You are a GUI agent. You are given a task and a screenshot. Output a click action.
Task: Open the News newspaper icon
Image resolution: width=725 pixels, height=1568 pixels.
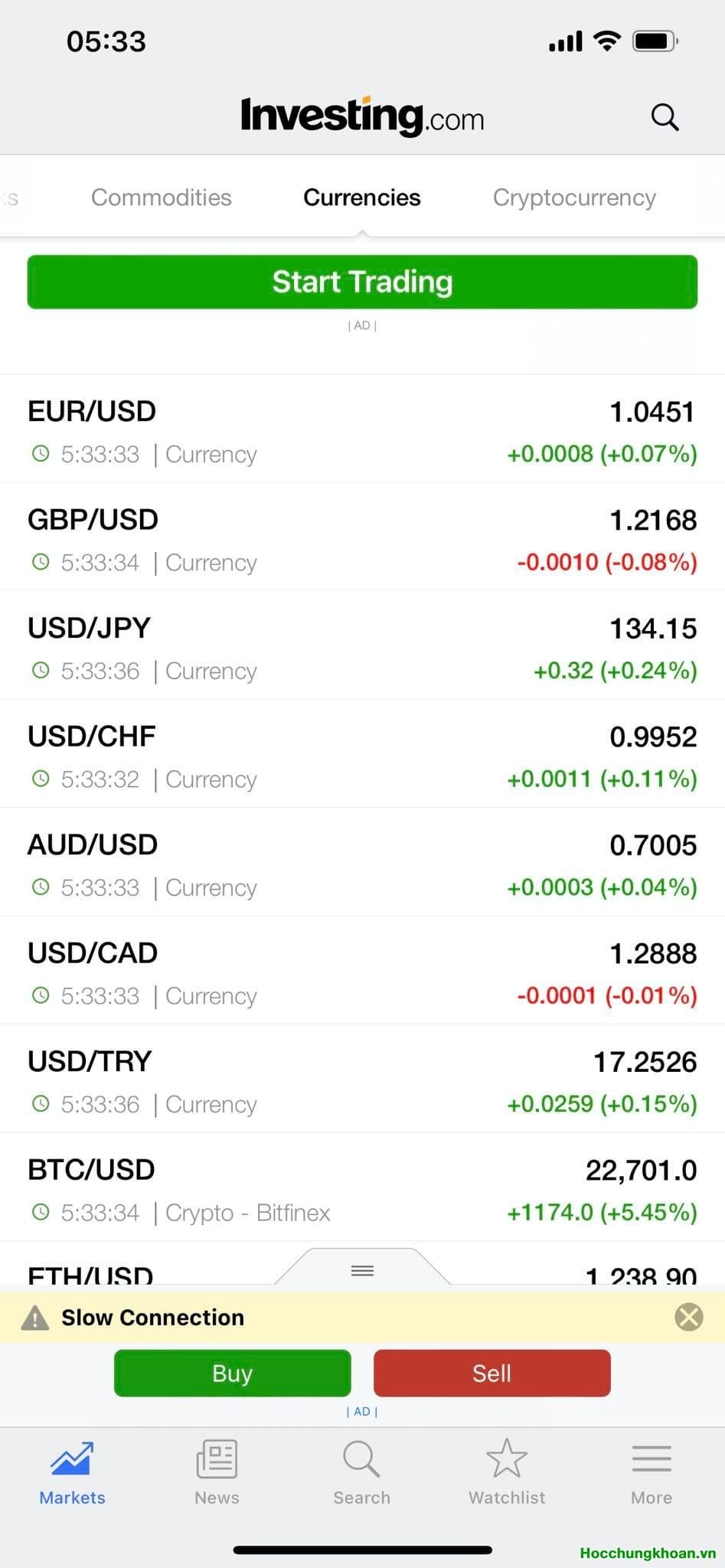pyautogui.click(x=217, y=1459)
